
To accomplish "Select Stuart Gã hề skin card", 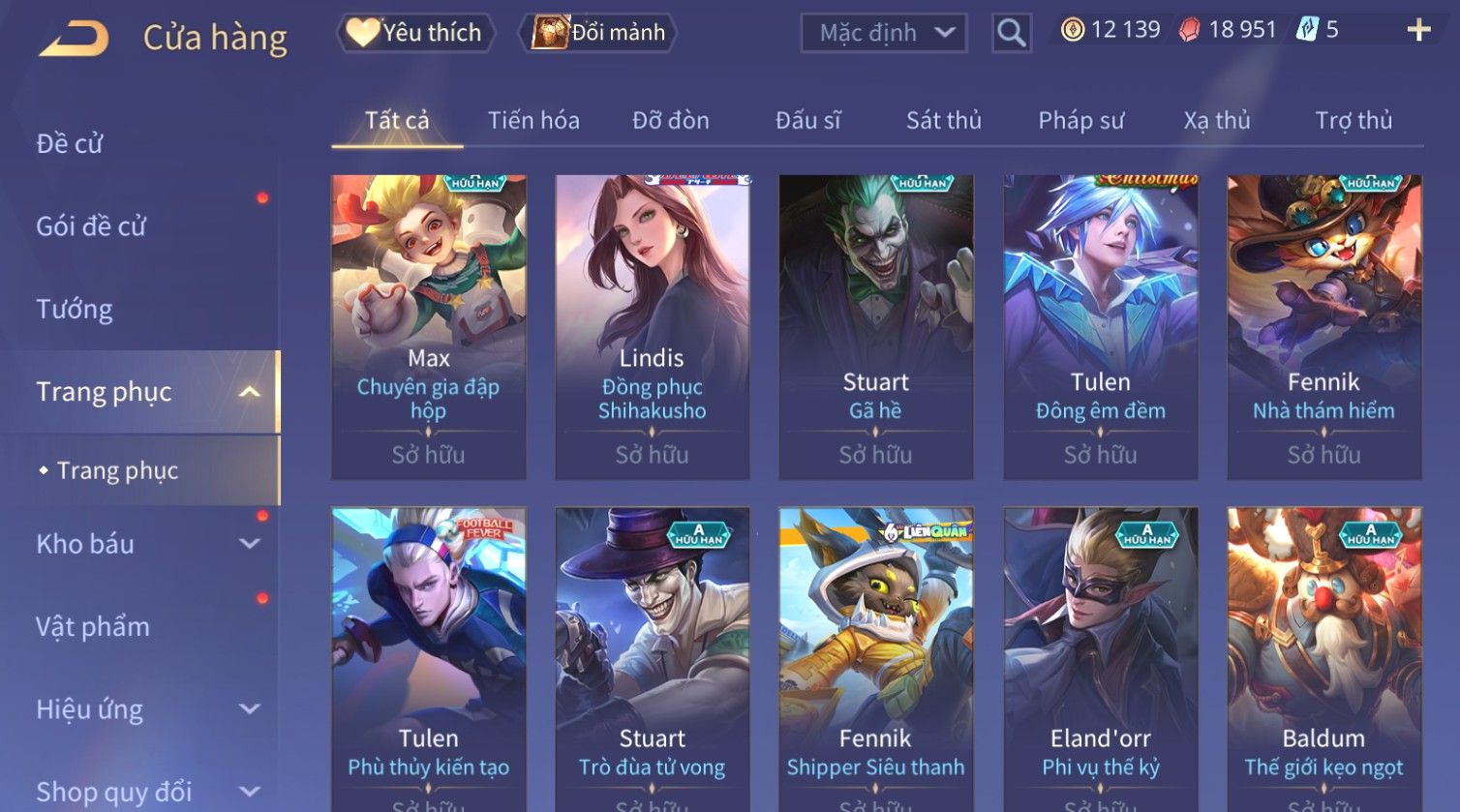I will (875, 327).
